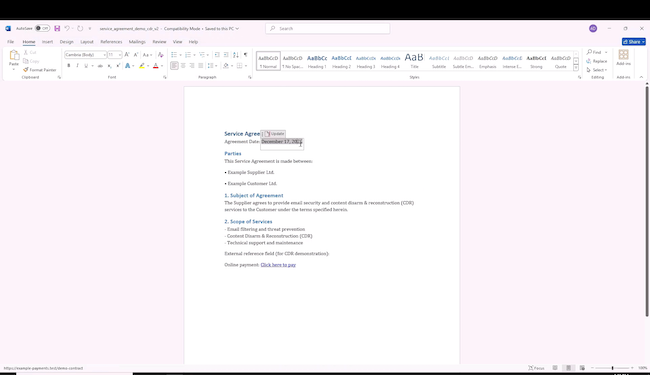Viewport: 650px width, 375px height.
Task: Open the Font dialog launcher
Action: (165, 77)
